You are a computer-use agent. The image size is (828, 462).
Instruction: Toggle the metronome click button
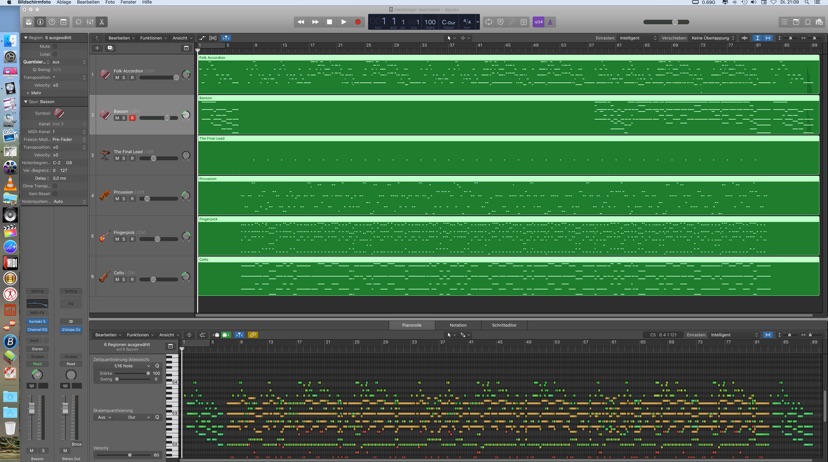pos(550,22)
